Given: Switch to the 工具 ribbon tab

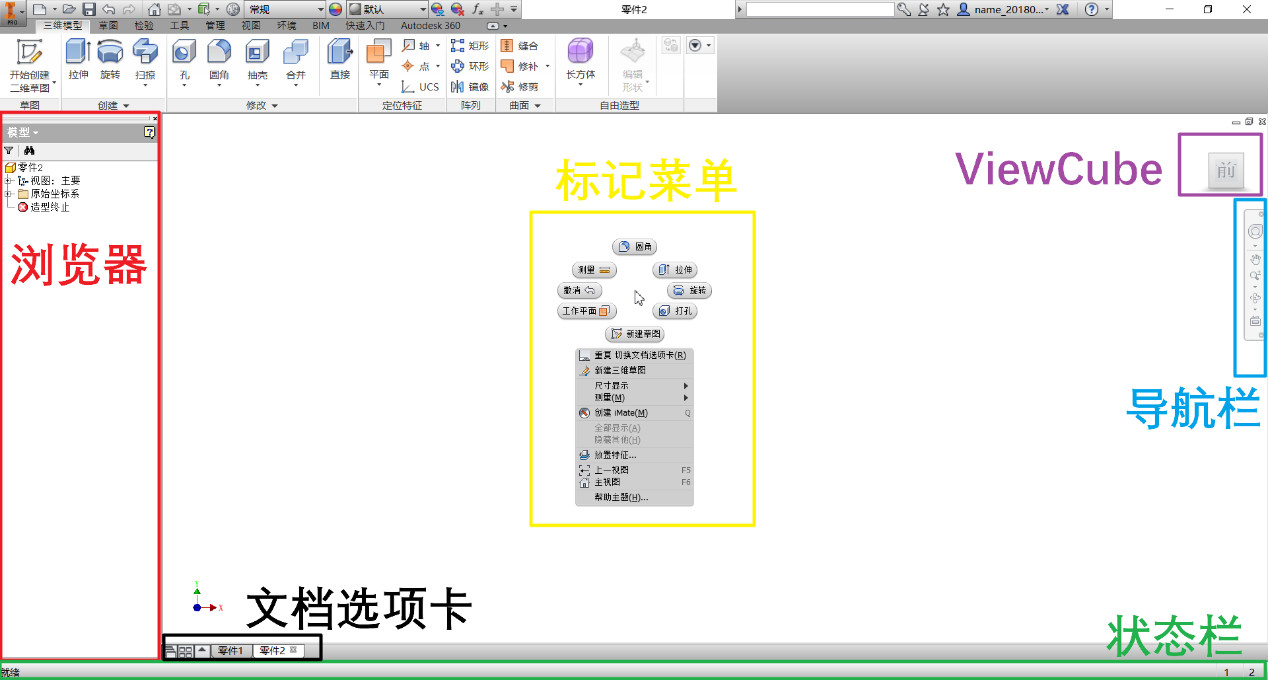Looking at the screenshot, I should pyautogui.click(x=179, y=25).
